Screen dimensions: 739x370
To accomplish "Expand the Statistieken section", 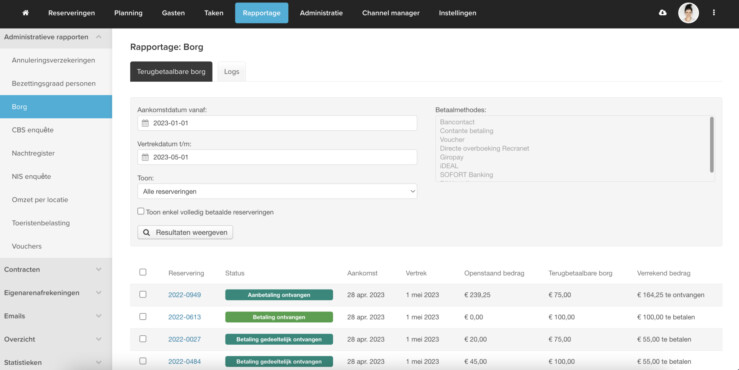I will 56,362.
